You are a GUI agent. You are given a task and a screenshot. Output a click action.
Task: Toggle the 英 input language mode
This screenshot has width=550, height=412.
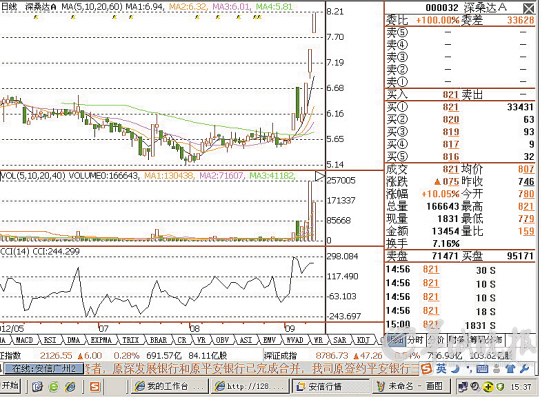coord(441,369)
